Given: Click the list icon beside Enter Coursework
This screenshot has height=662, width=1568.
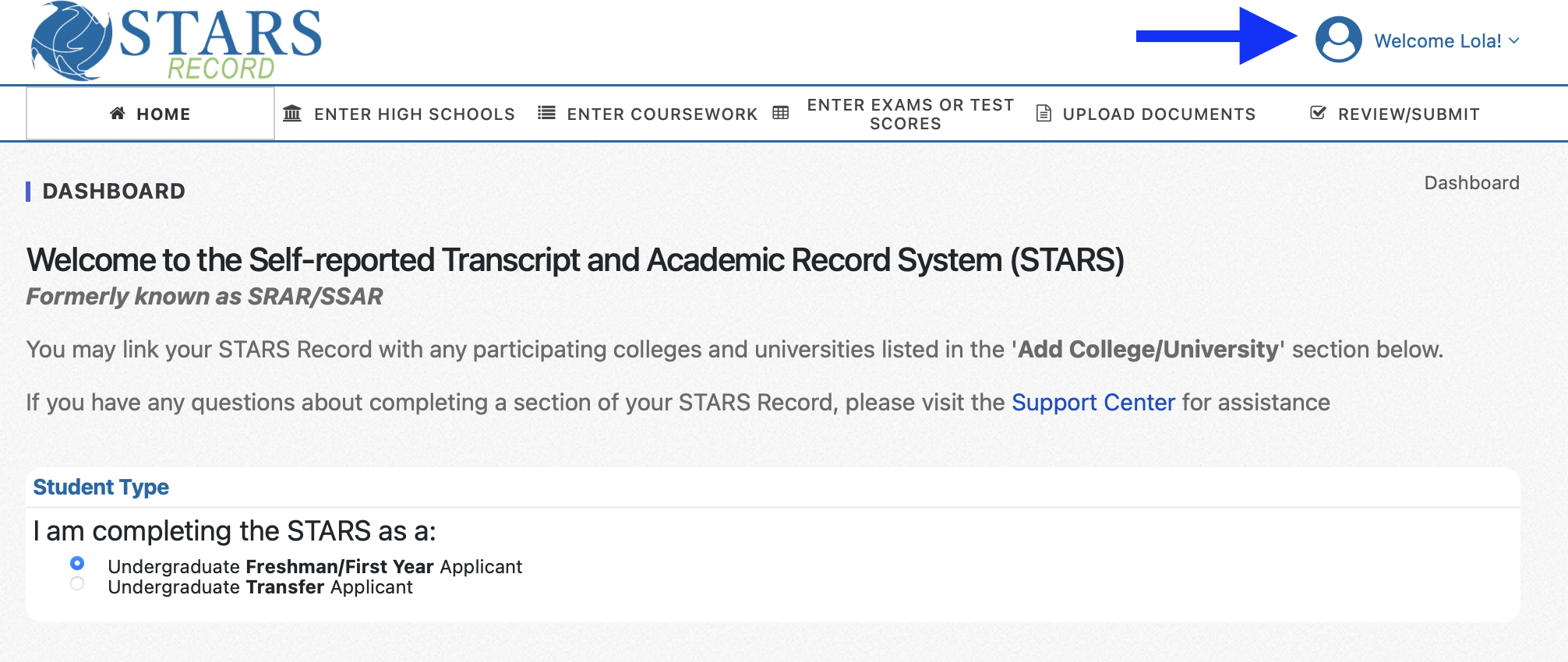Looking at the screenshot, I should click(547, 114).
